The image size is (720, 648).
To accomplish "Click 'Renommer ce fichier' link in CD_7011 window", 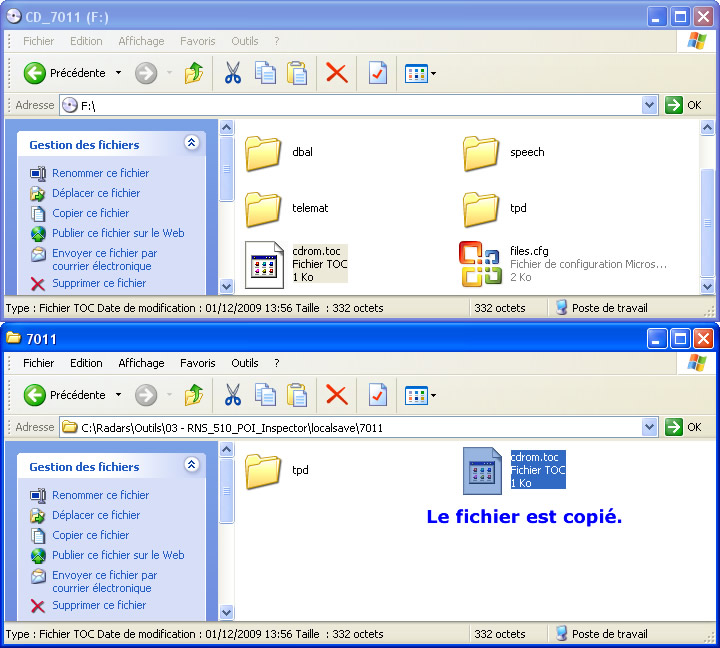I will (x=100, y=173).
